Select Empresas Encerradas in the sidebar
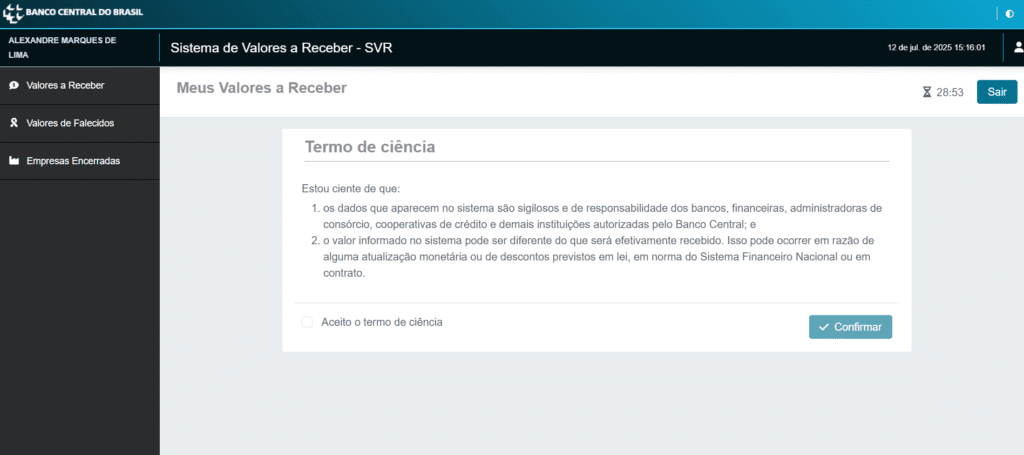Screen dimensions: 1024x455 [73, 161]
